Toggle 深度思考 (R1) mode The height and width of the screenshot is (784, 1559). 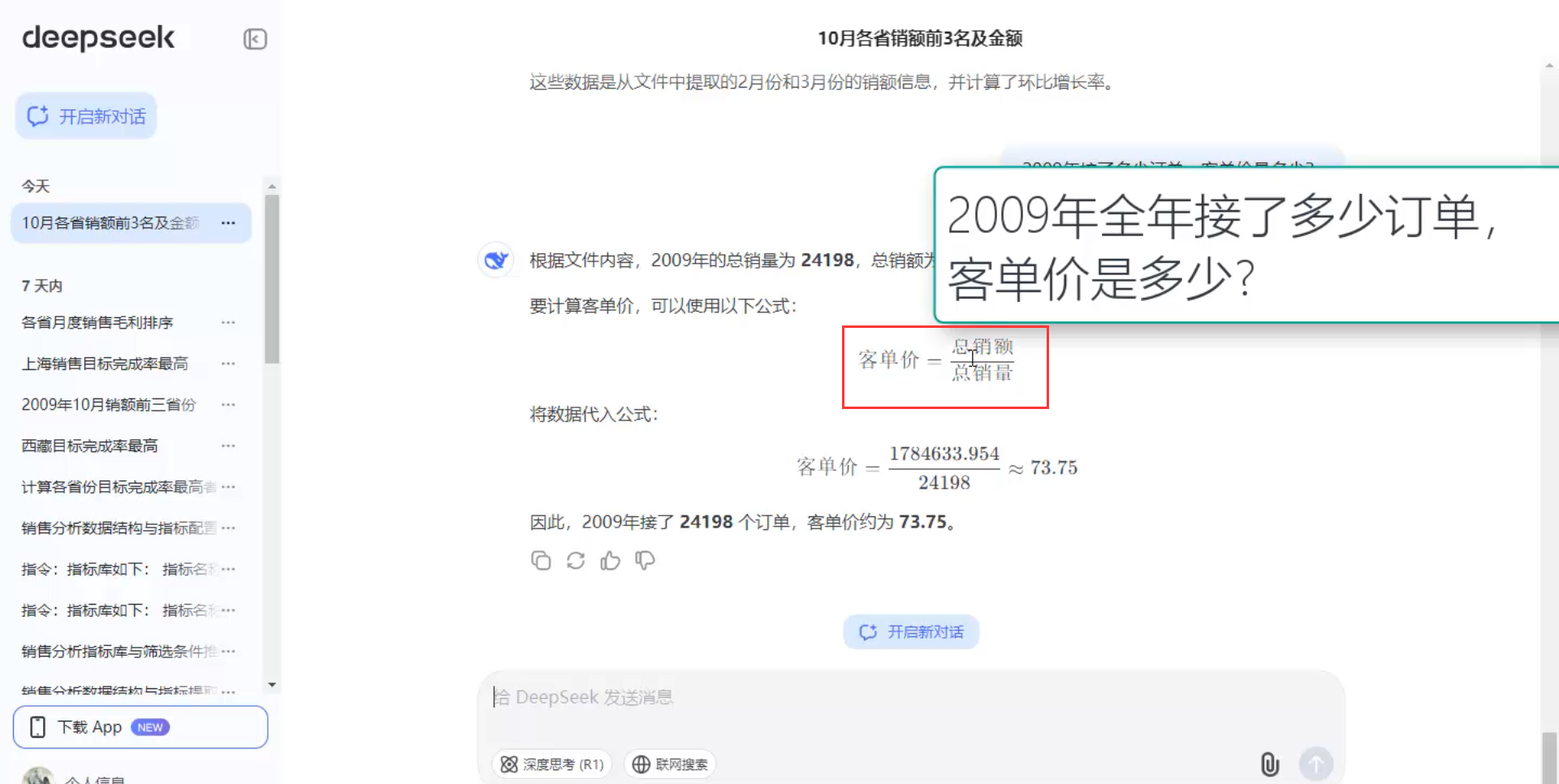click(x=552, y=764)
